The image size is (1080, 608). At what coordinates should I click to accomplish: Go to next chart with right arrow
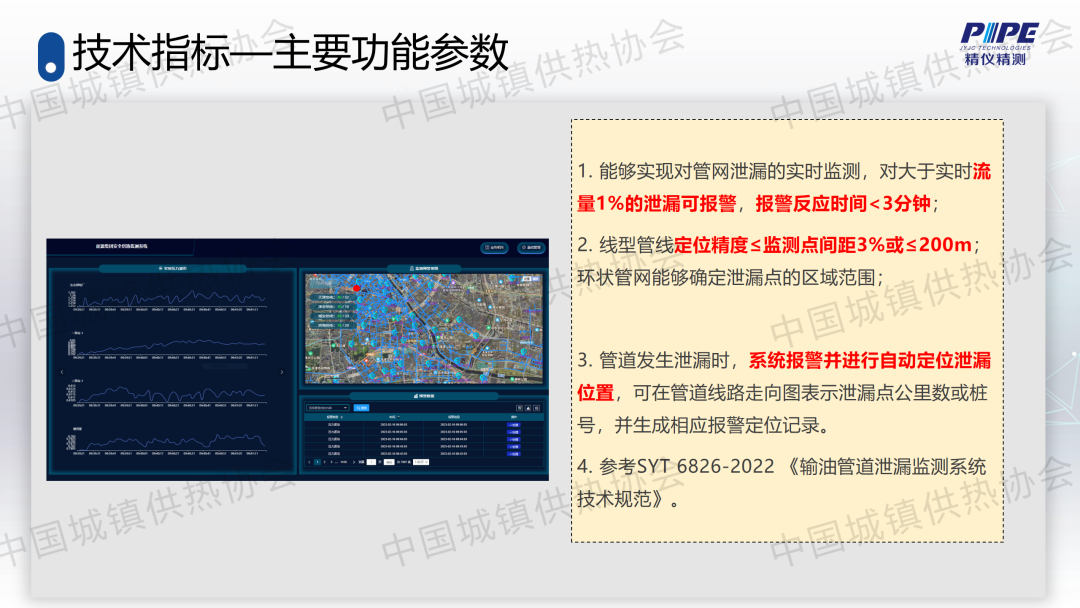click(x=283, y=372)
